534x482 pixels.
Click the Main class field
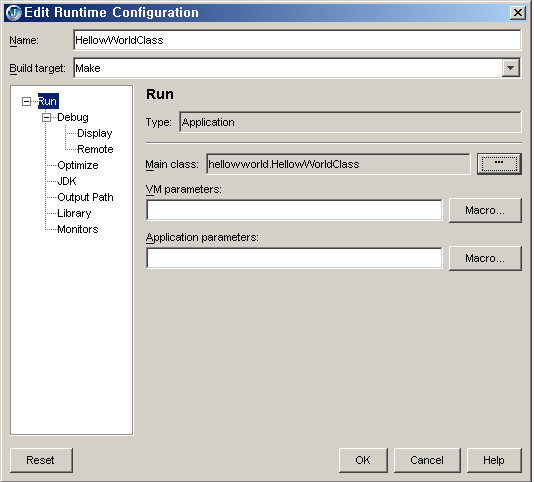coord(338,164)
